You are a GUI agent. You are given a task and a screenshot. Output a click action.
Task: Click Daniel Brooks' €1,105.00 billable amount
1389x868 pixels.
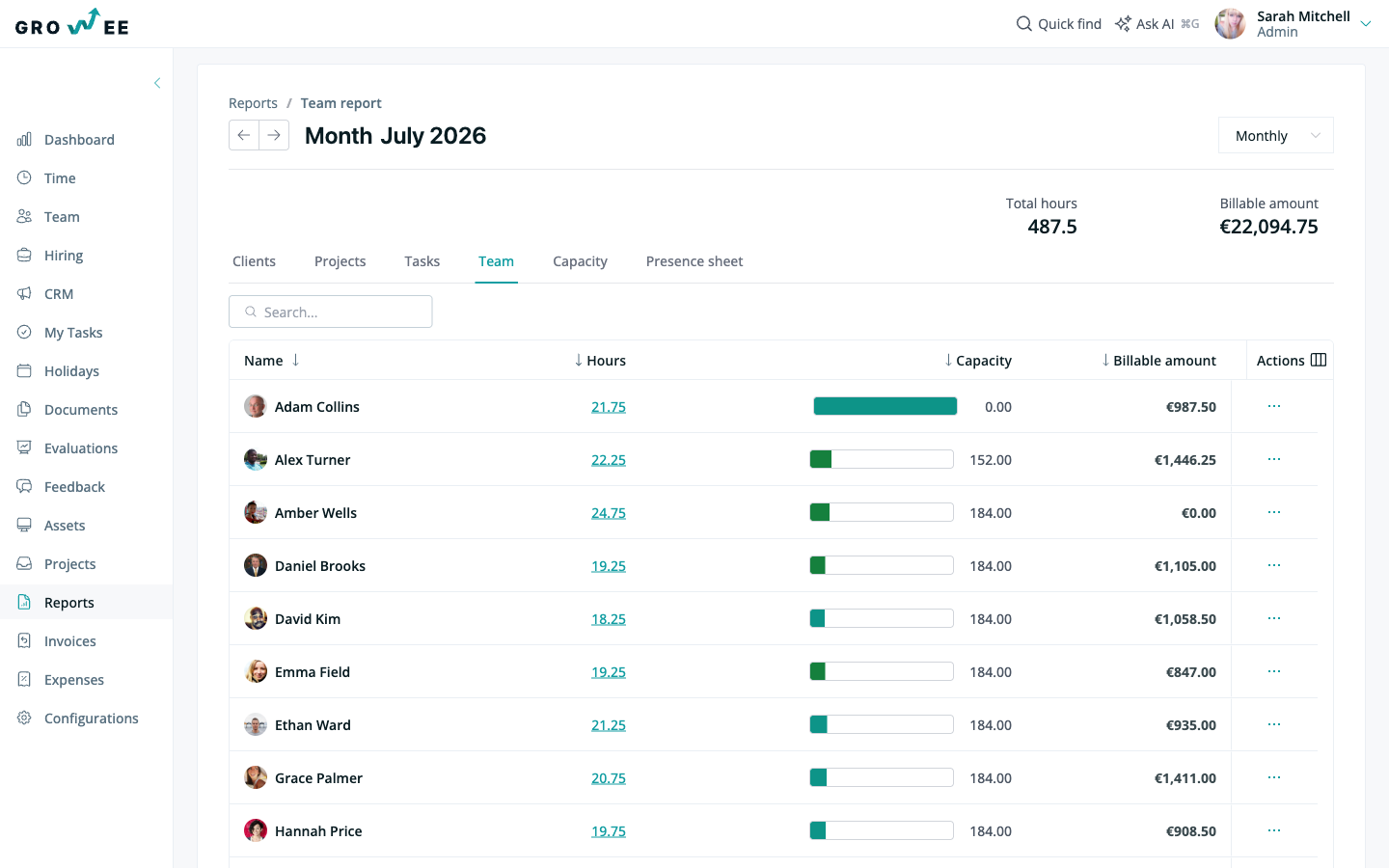1185,566
